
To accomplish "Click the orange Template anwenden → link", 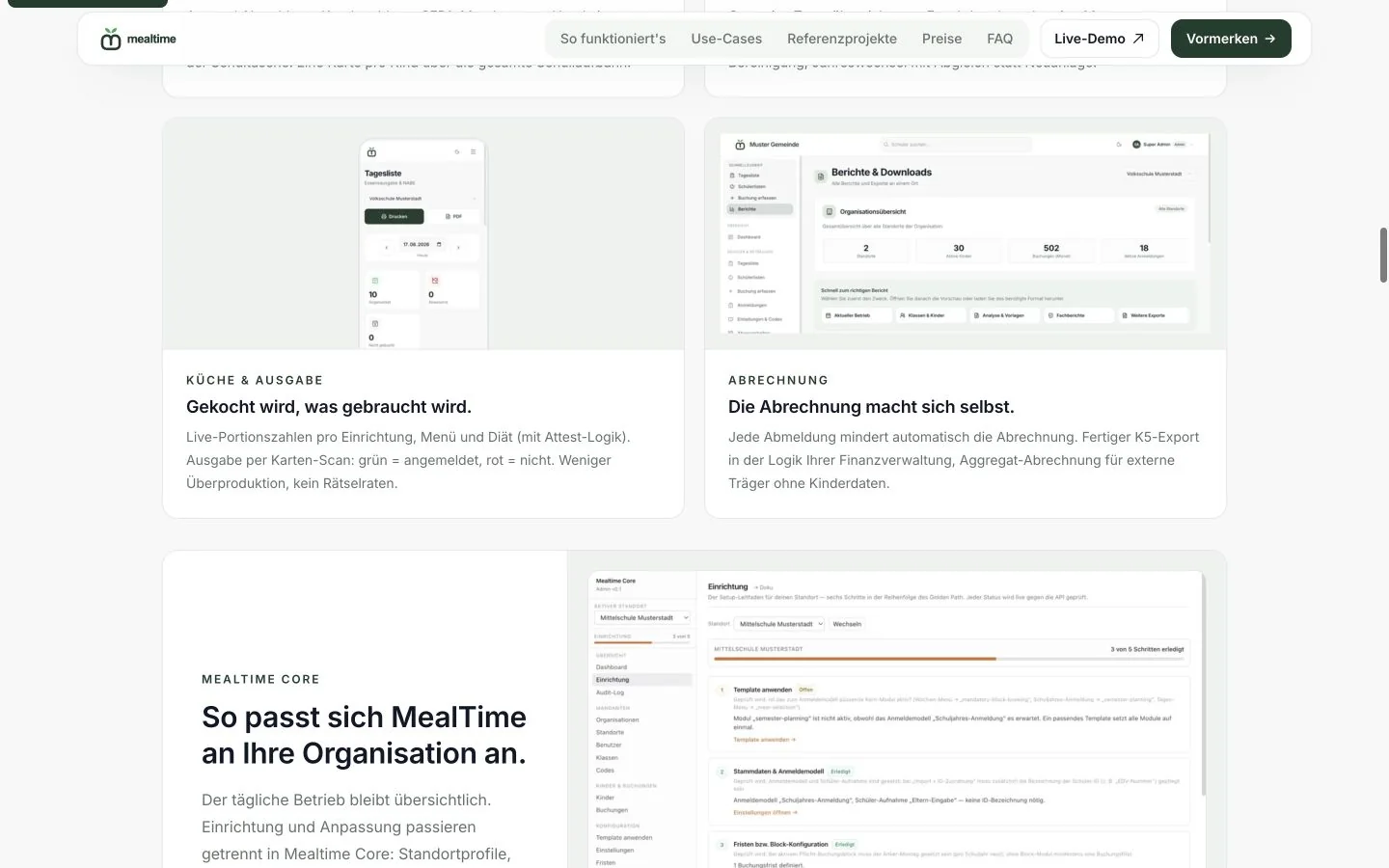I will 764,740.
